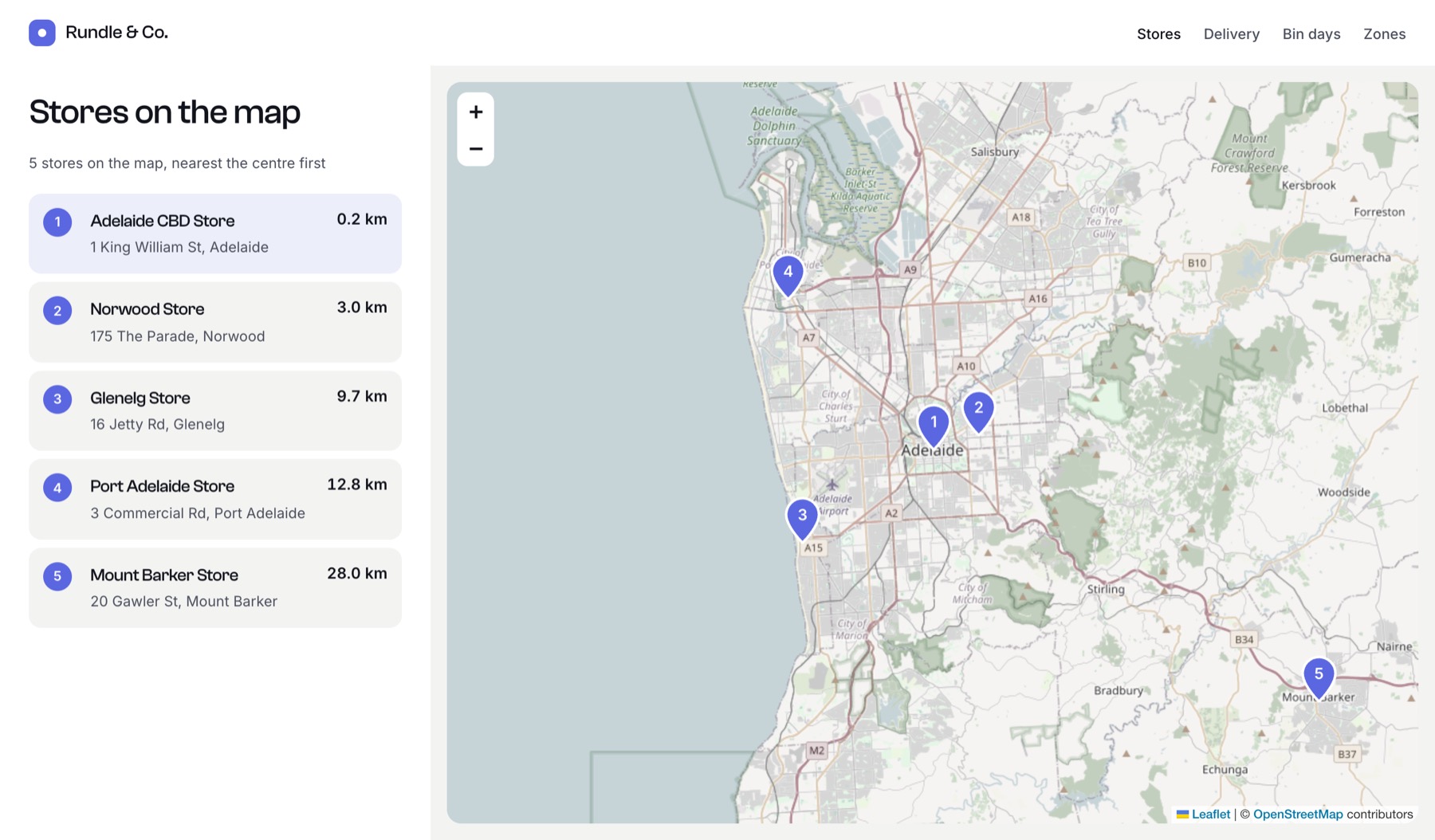Viewport: 1435px width, 840px height.
Task: Click the 5 stores on the map subtitle
Action: click(177, 163)
